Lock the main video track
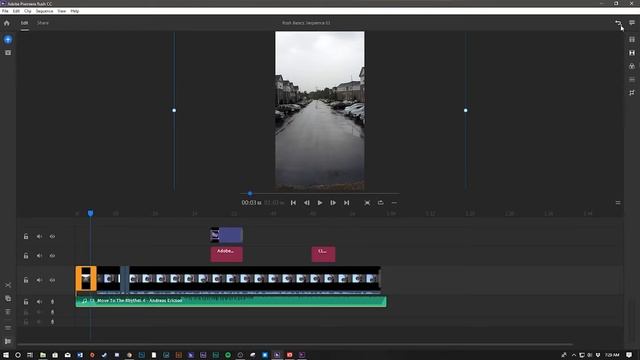Viewport: 640px width, 360px height. tap(26, 280)
